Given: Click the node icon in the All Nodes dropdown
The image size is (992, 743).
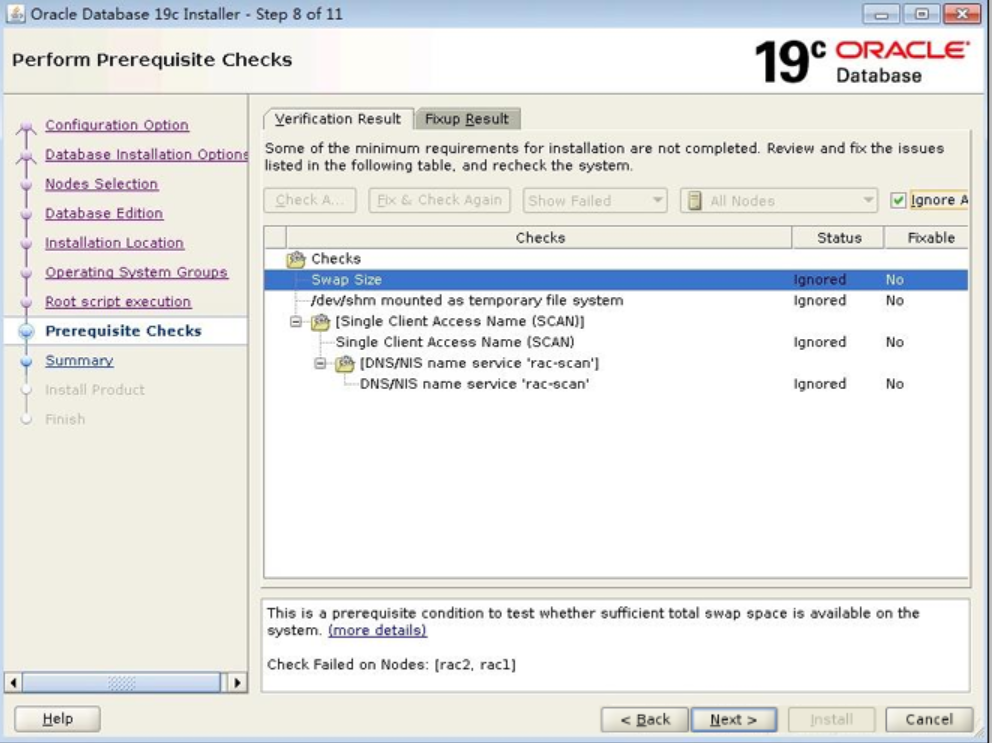Looking at the screenshot, I should coord(695,201).
